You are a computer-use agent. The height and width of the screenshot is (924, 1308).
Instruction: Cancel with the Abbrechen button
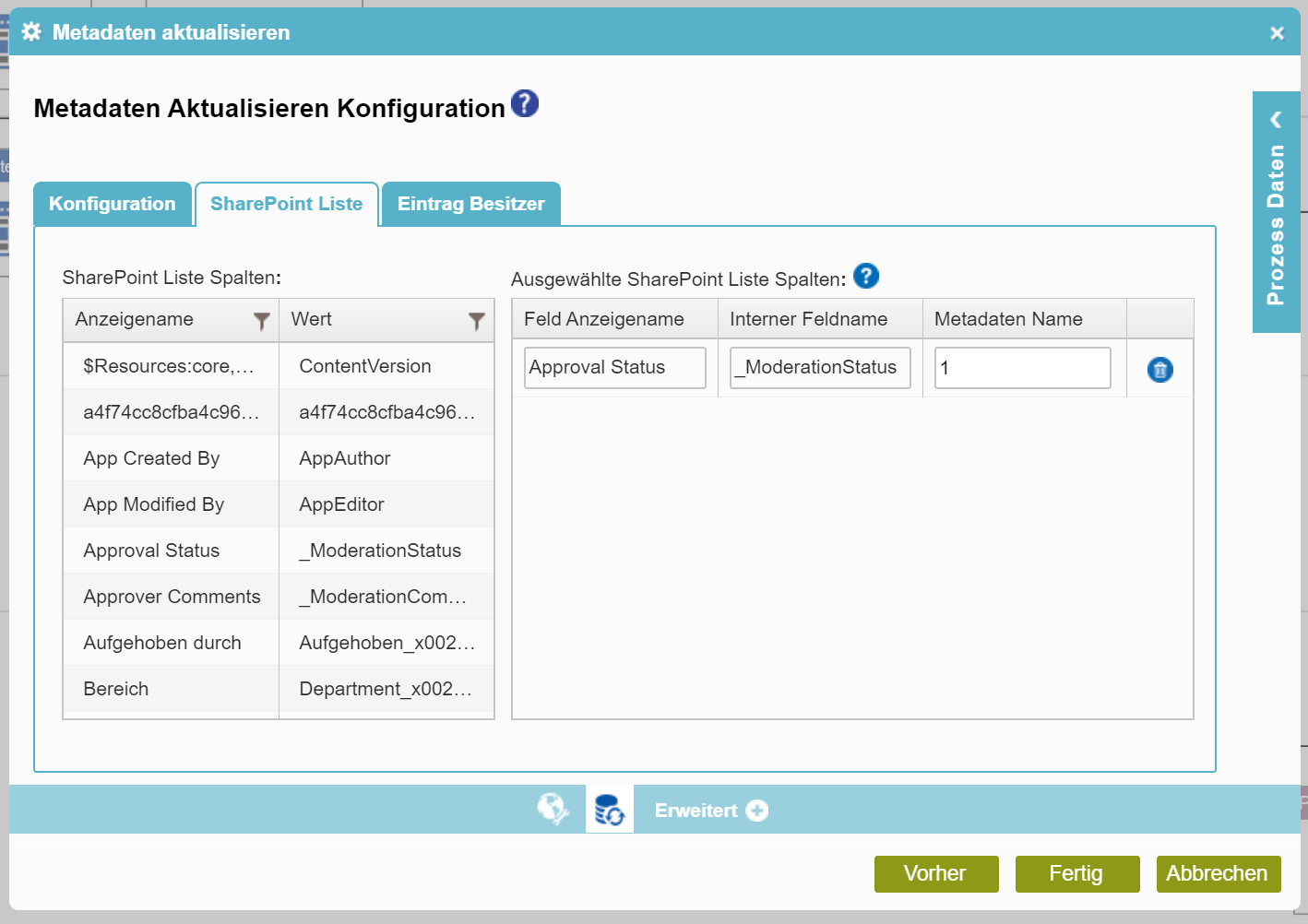(x=1218, y=873)
